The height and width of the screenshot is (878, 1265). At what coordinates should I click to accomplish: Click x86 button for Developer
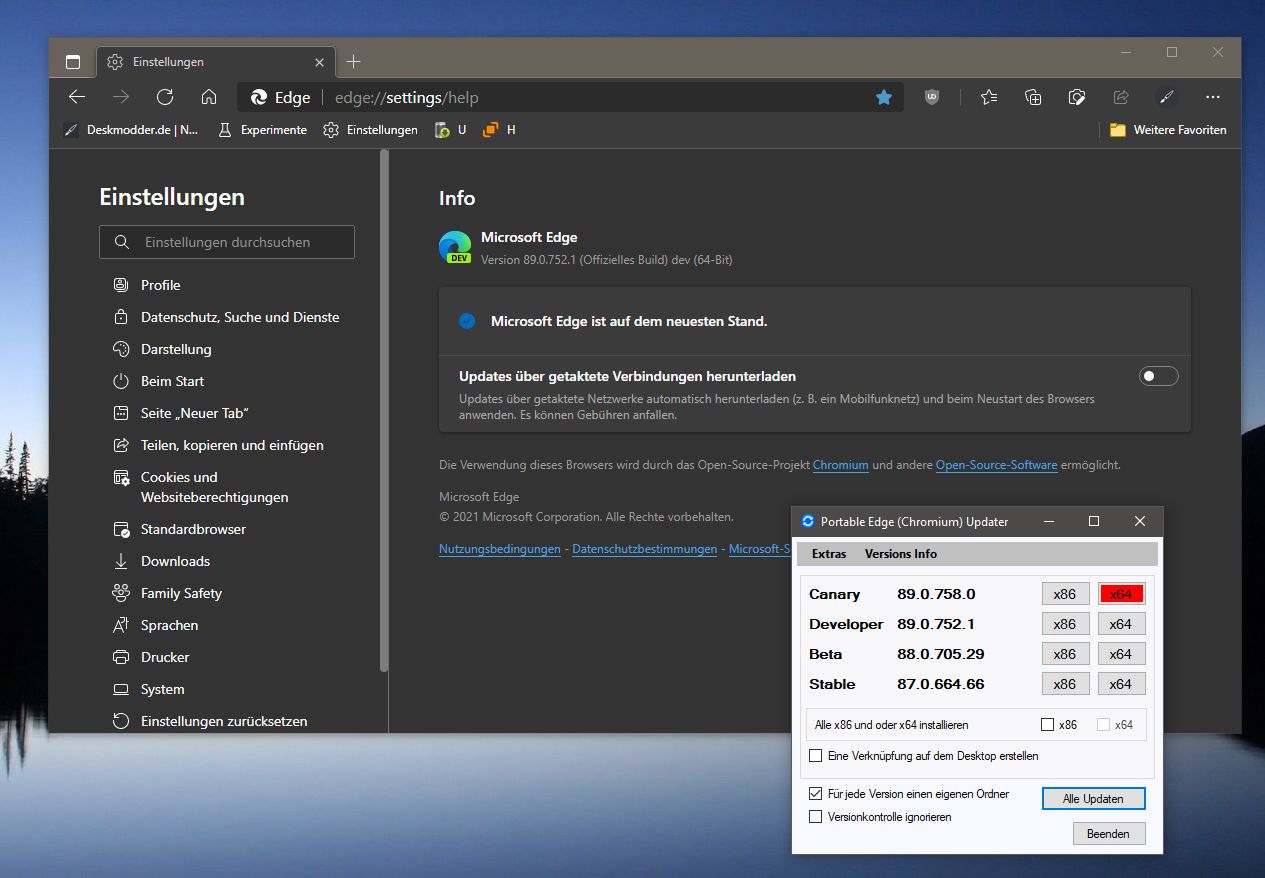tap(1065, 624)
